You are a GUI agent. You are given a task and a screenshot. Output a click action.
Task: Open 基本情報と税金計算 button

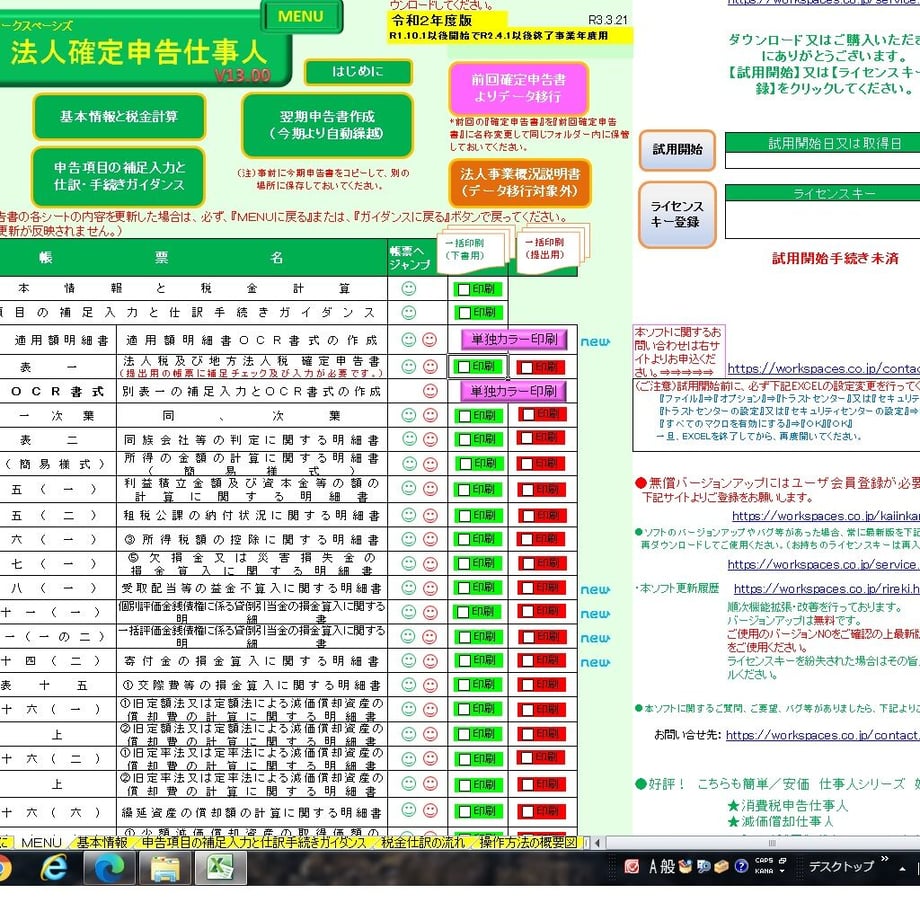click(x=119, y=116)
